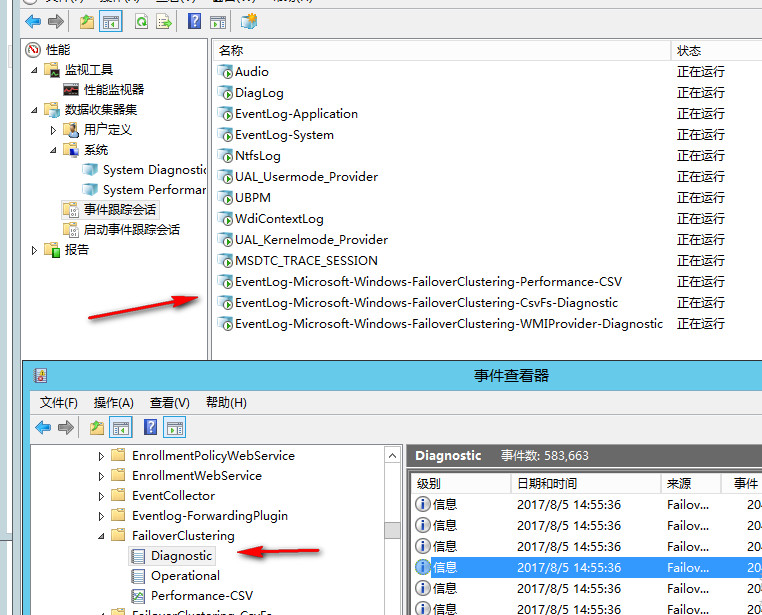Click Up one level icon in 事件查看器 toolbar
Screen dimensions: 762x615
[97, 428]
